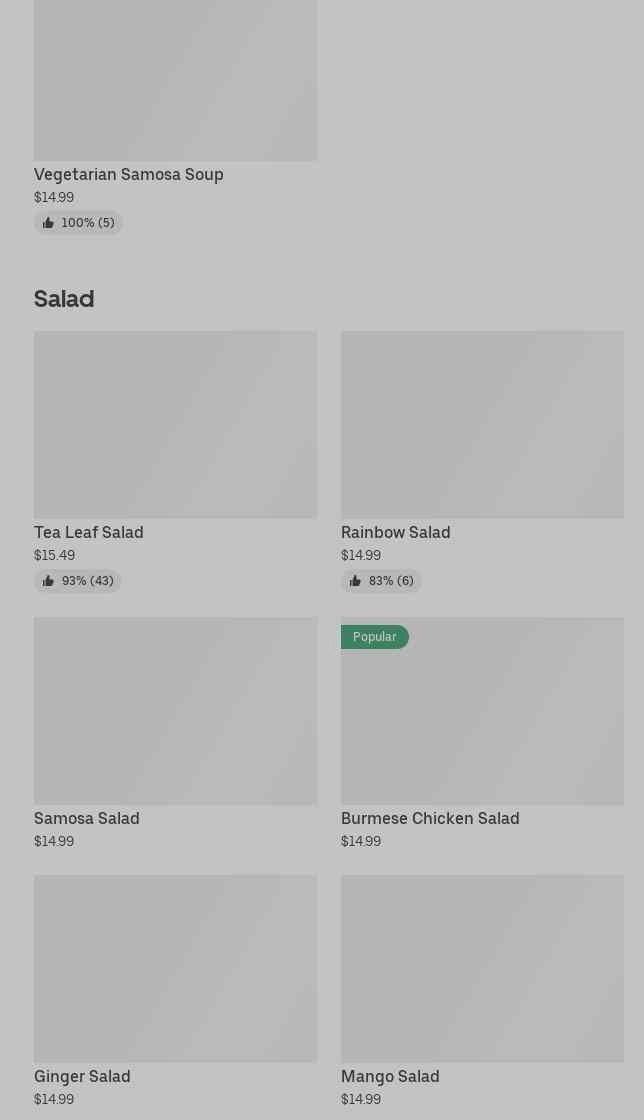
Task: Click the Rainbow Salad image placeholder
Action: [x=483, y=424]
